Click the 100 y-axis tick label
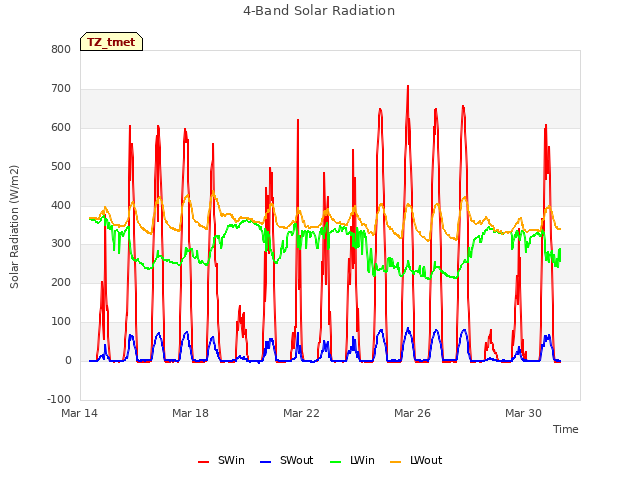The width and height of the screenshot is (640, 480). pos(61,322)
